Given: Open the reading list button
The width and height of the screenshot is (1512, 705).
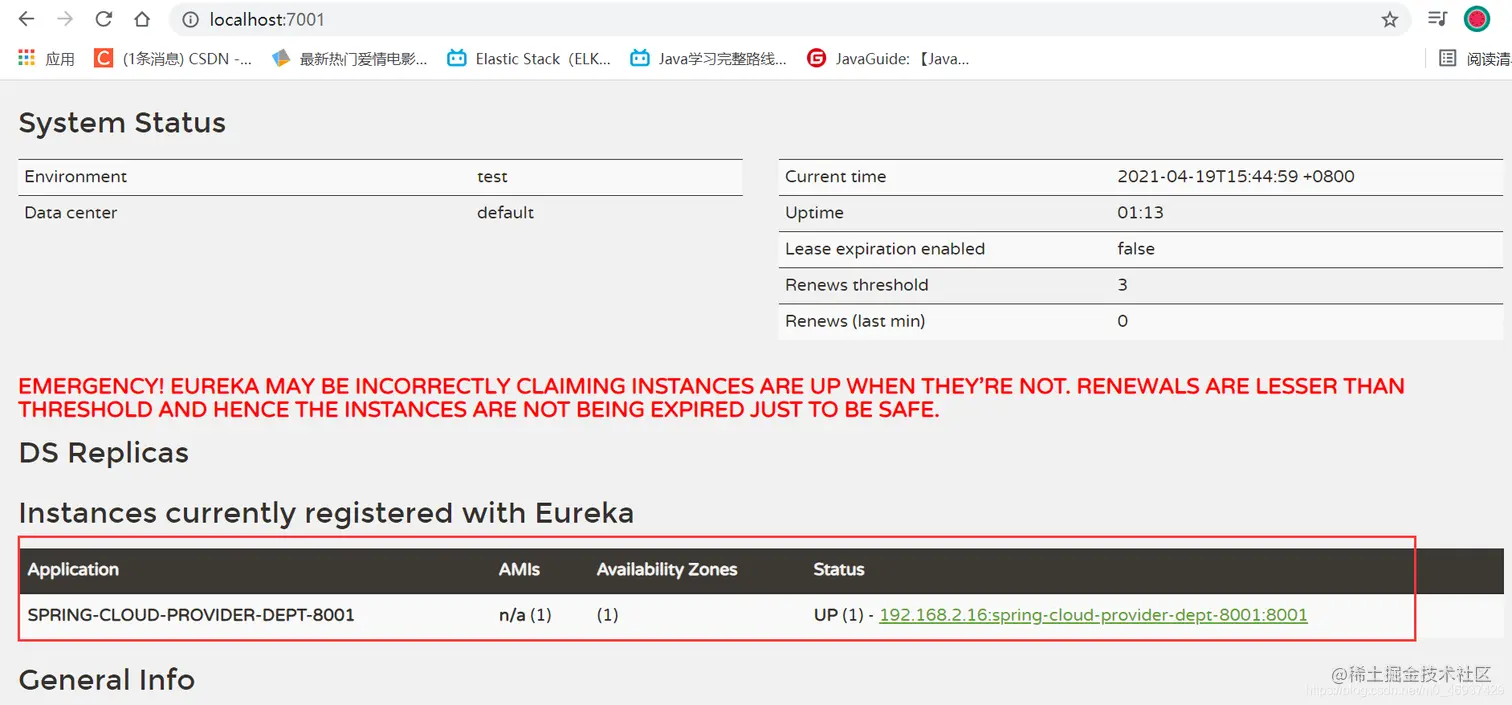Looking at the screenshot, I should point(1474,59).
